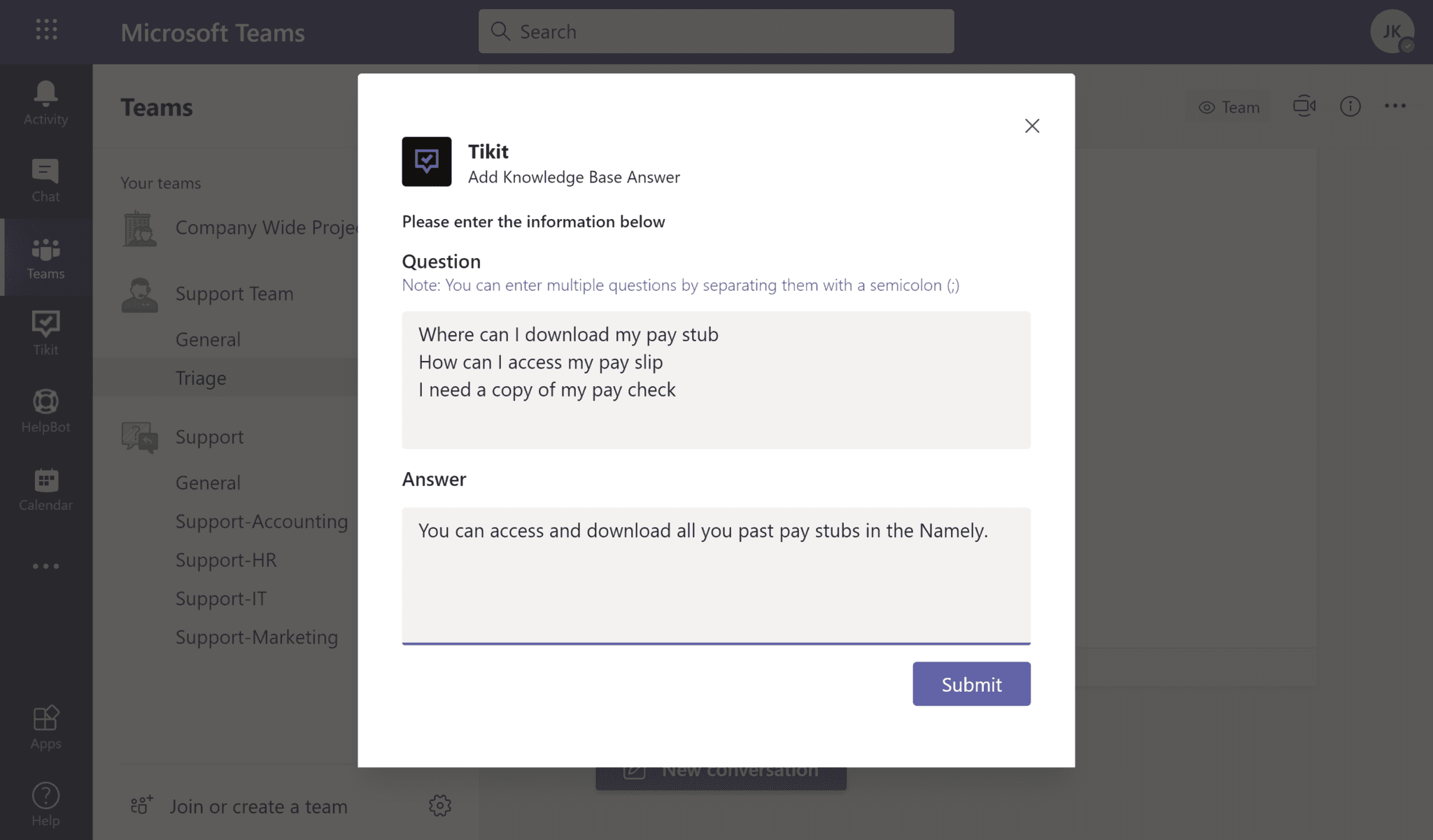Expand the Support Team entry
Screen dimensions: 1433x840
click(x=234, y=294)
